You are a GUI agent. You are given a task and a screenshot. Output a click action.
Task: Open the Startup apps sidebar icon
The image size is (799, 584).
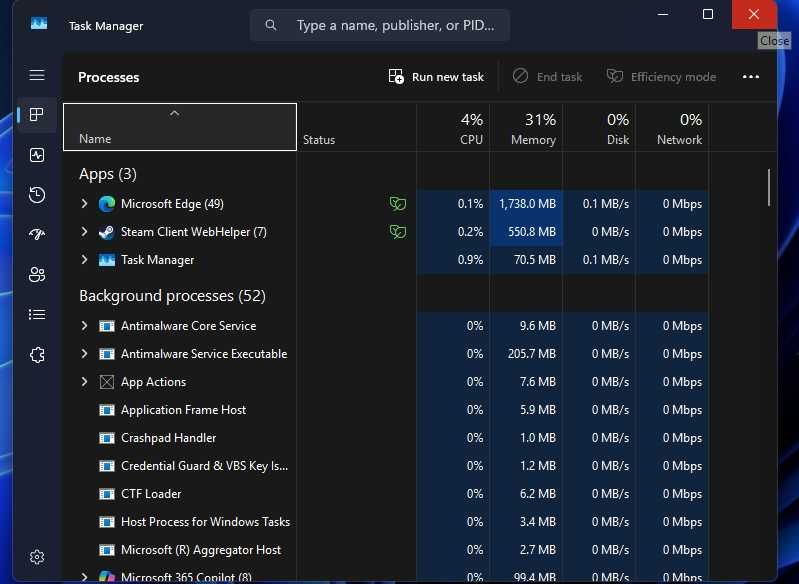37,234
